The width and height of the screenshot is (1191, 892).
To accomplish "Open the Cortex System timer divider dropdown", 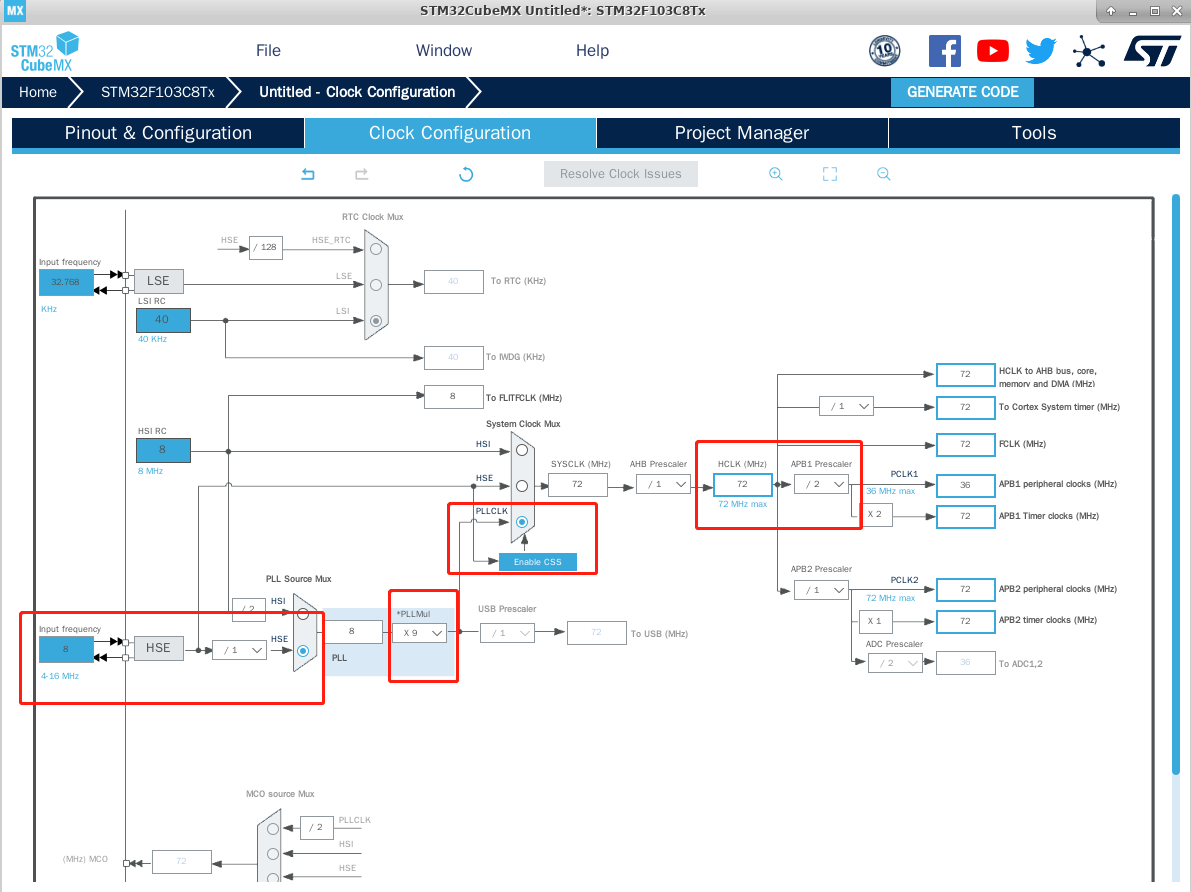I will click(846, 406).
